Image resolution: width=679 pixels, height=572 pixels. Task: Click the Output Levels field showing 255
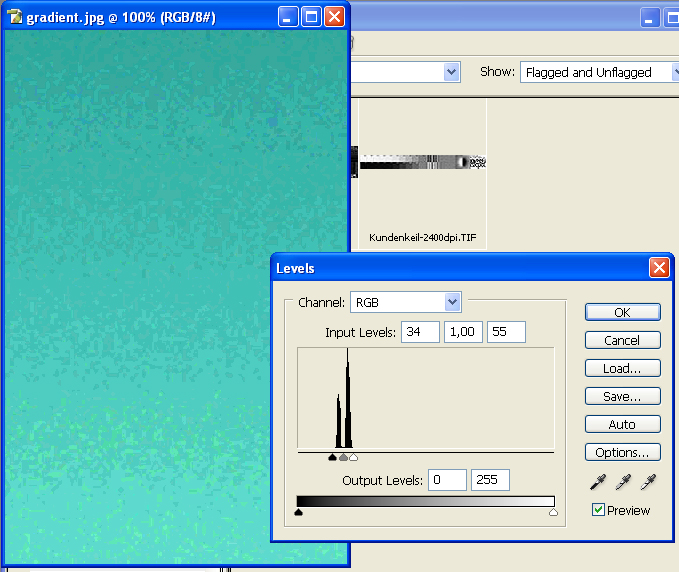click(490, 480)
